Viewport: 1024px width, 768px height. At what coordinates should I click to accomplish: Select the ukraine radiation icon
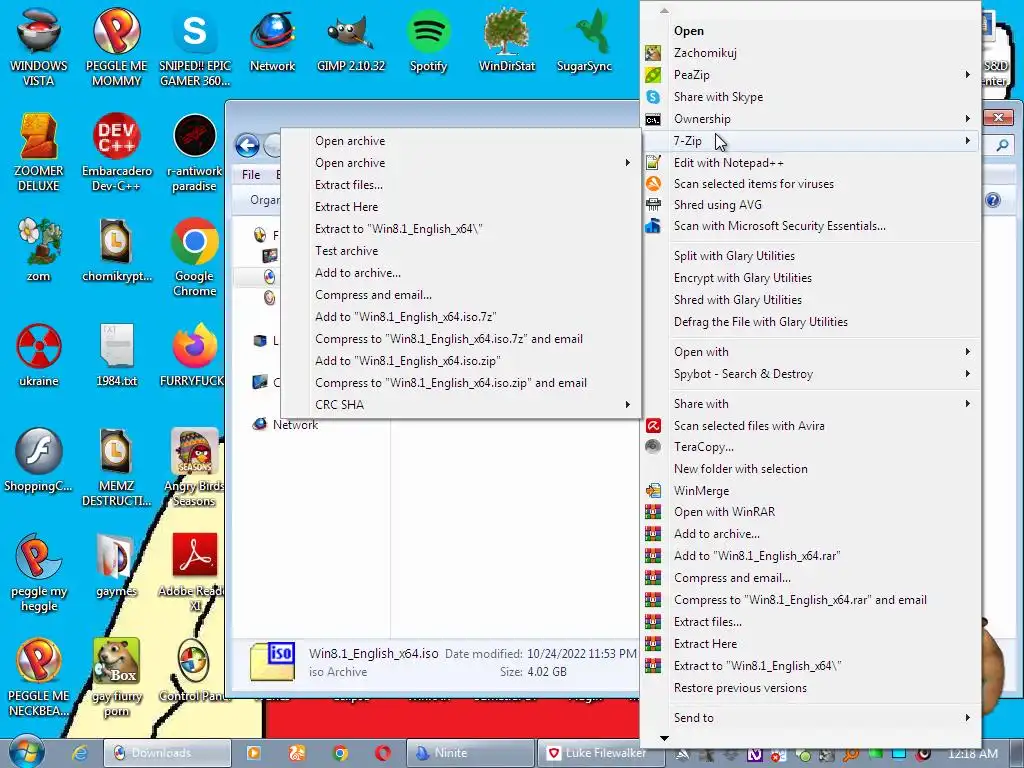point(39,356)
